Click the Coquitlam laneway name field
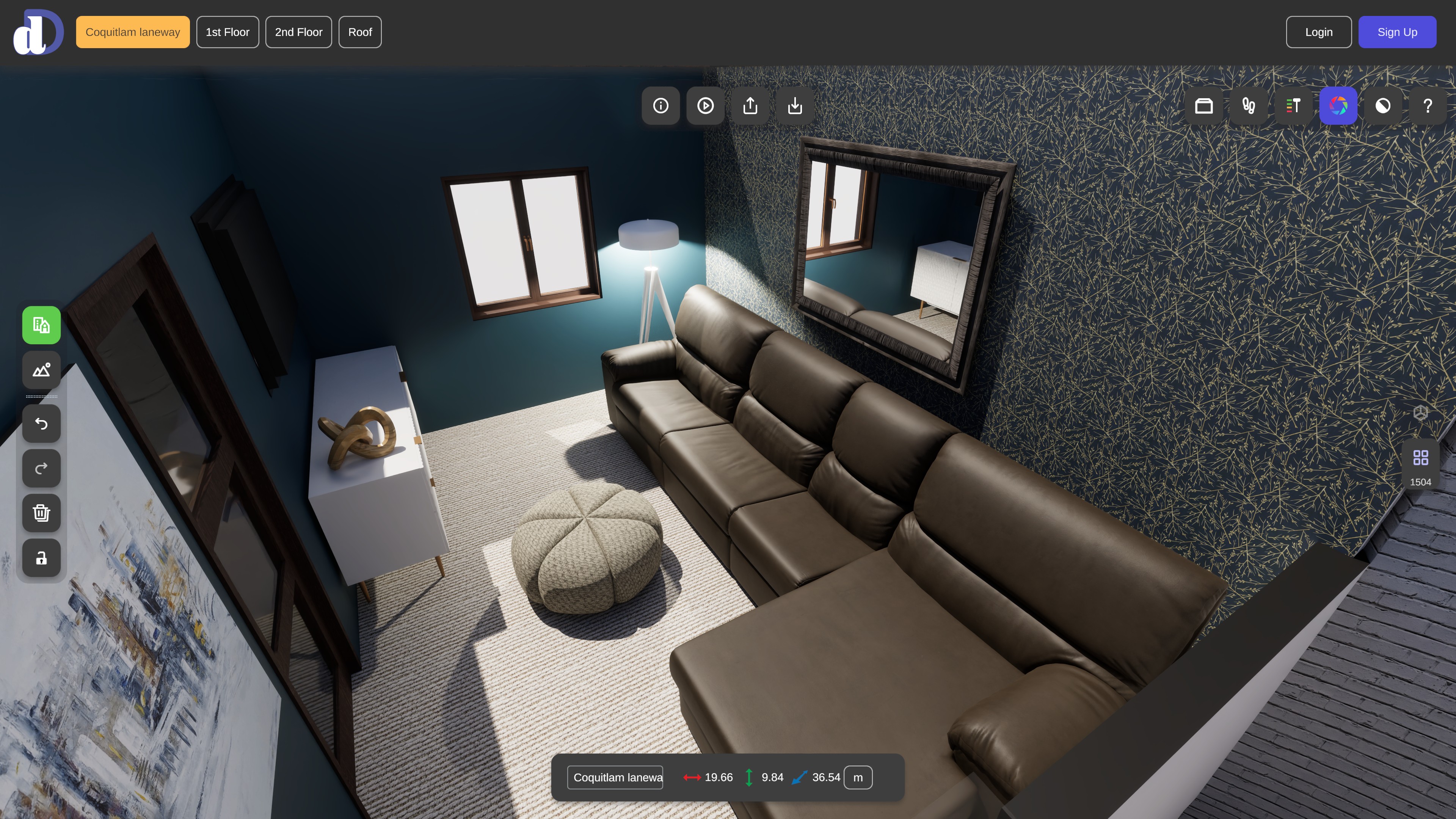The width and height of the screenshot is (1456, 819). [x=615, y=777]
